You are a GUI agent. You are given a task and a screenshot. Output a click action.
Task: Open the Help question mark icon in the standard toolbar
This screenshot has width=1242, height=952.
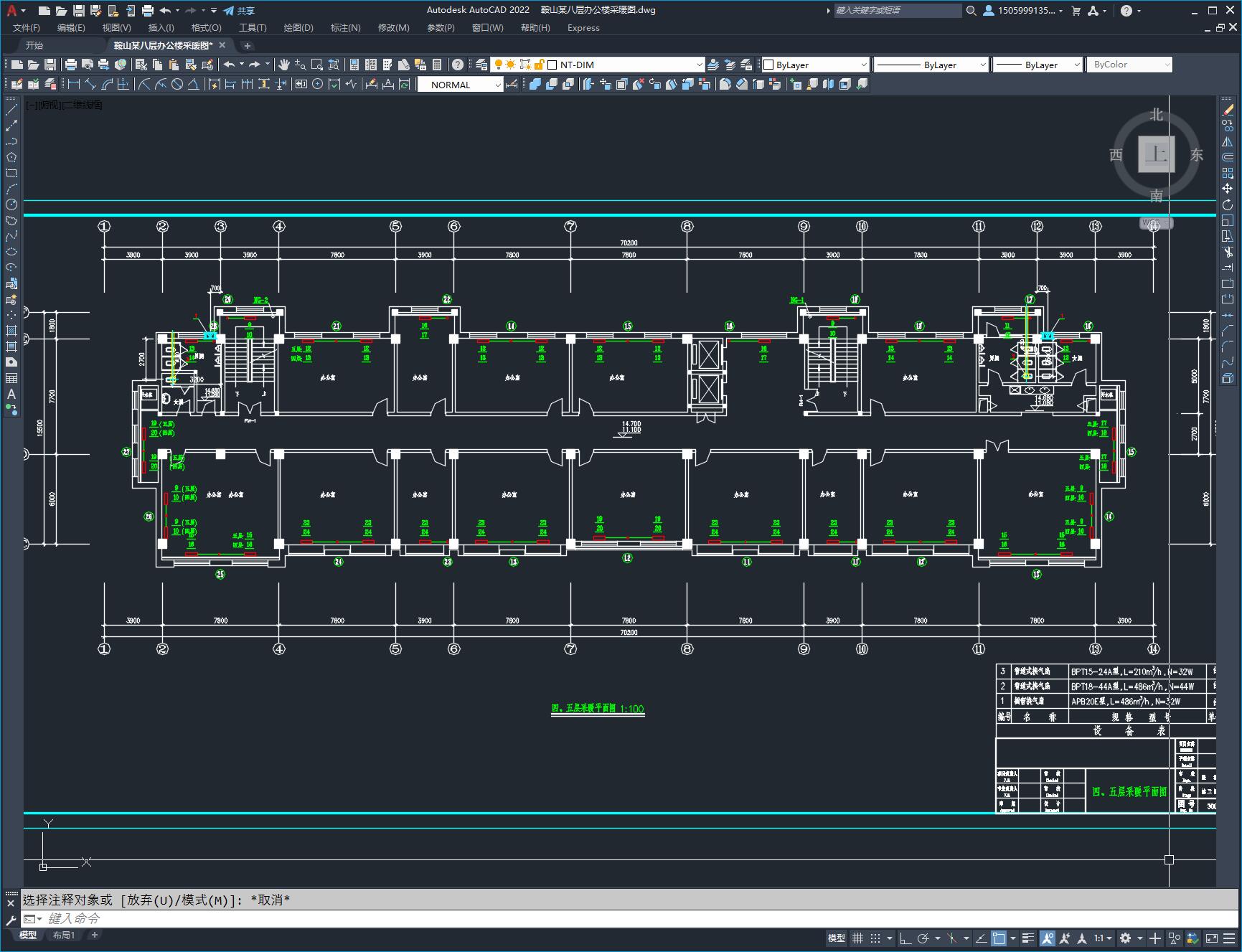pyautogui.click(x=458, y=65)
